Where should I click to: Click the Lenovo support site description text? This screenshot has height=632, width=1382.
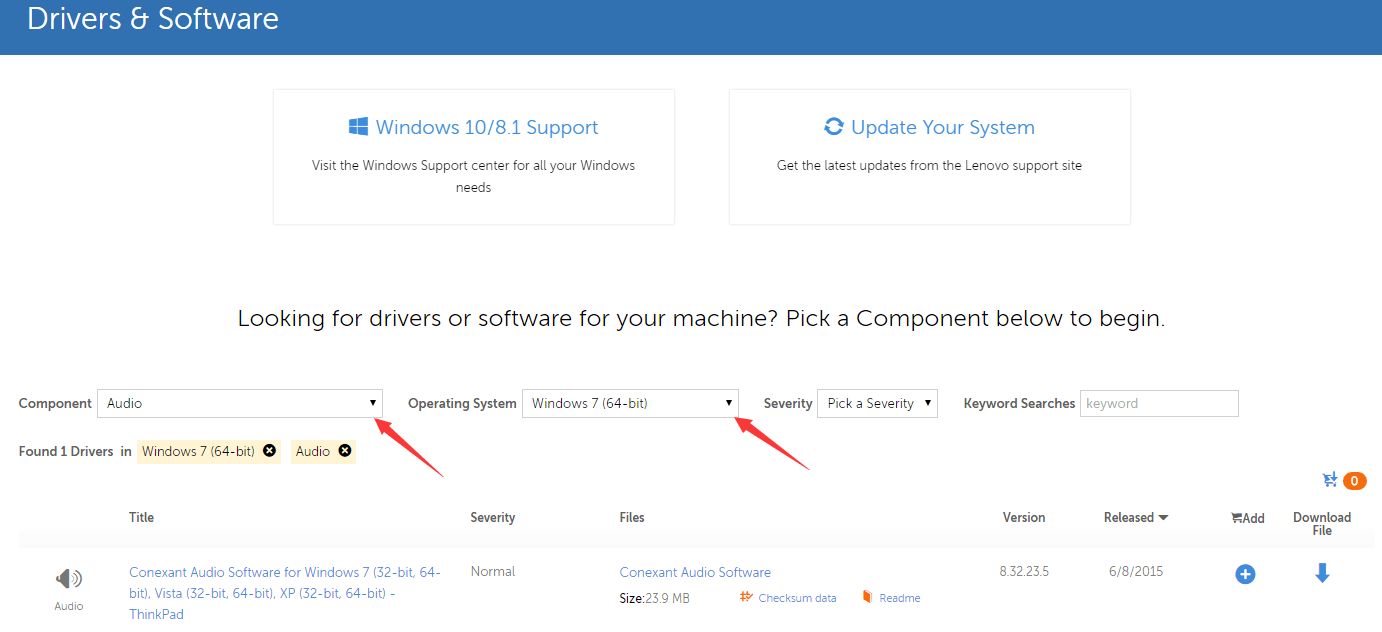click(x=929, y=165)
